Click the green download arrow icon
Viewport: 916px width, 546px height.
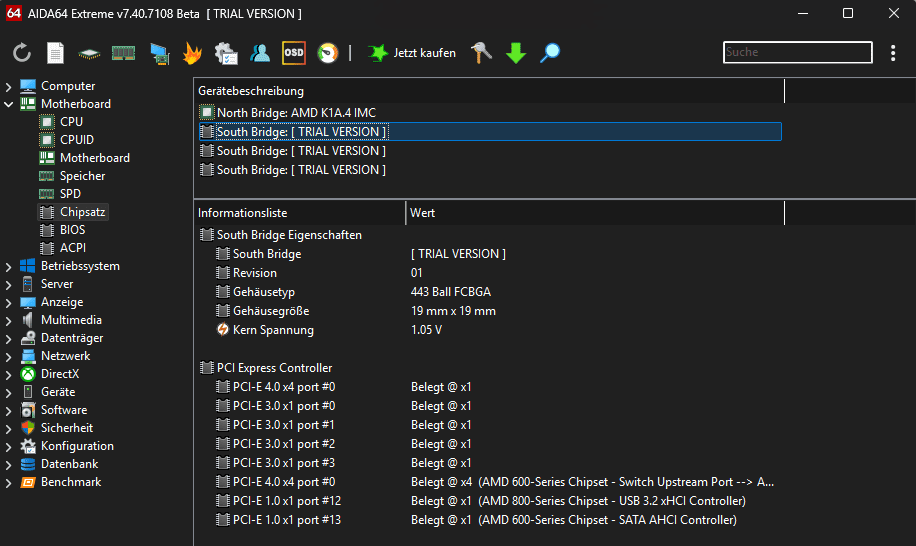pyautogui.click(x=516, y=53)
